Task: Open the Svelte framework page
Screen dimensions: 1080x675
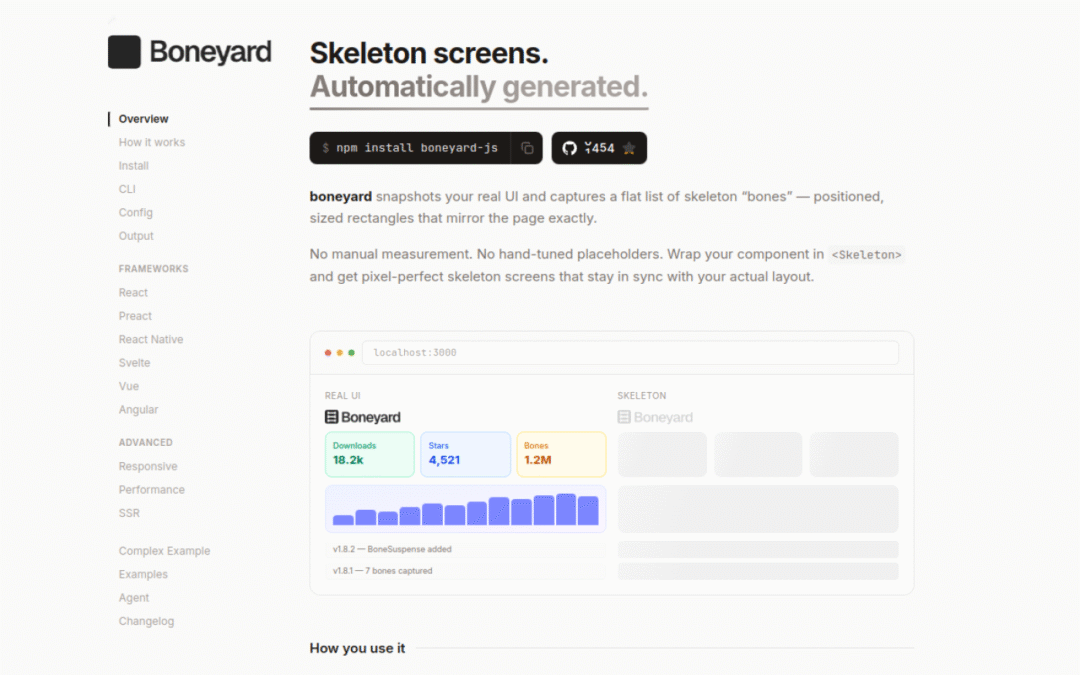Action: pyautogui.click(x=134, y=363)
